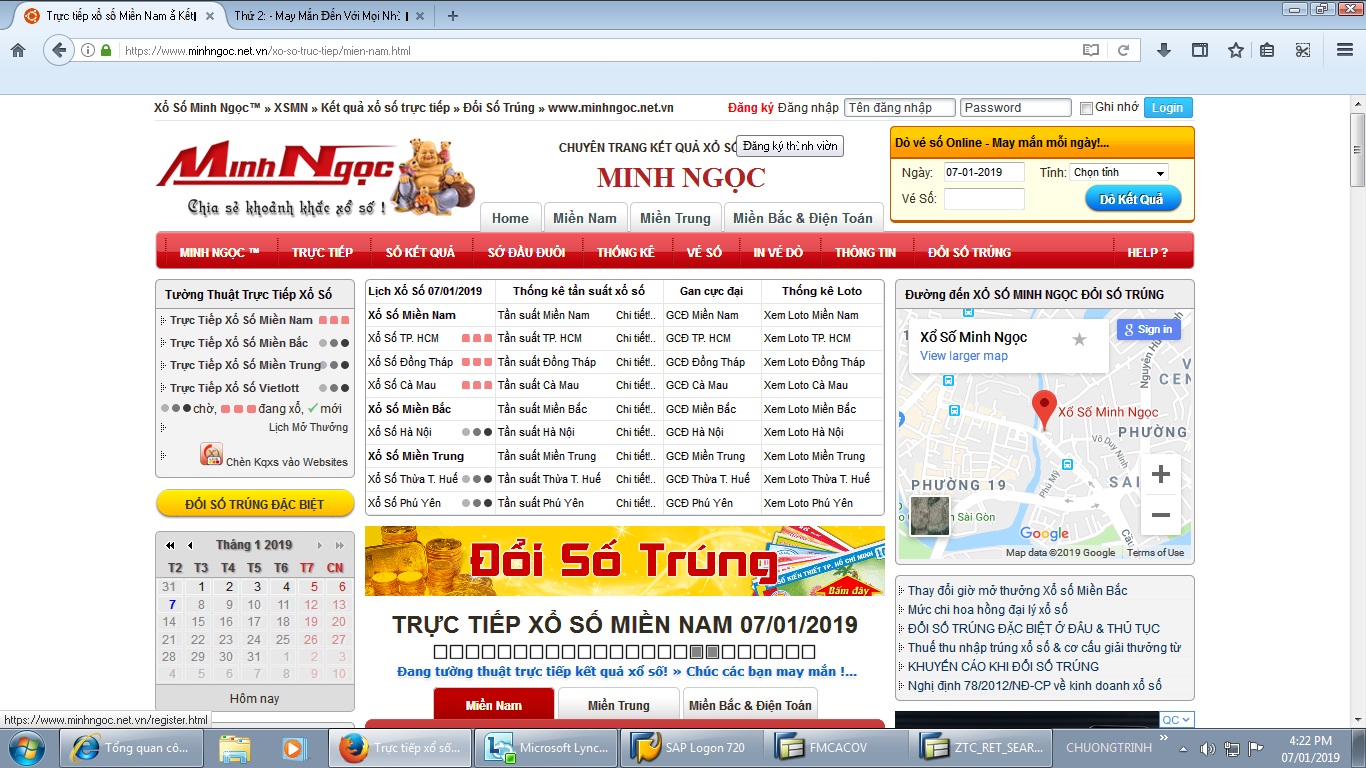Click the reload page icon

[1124, 50]
